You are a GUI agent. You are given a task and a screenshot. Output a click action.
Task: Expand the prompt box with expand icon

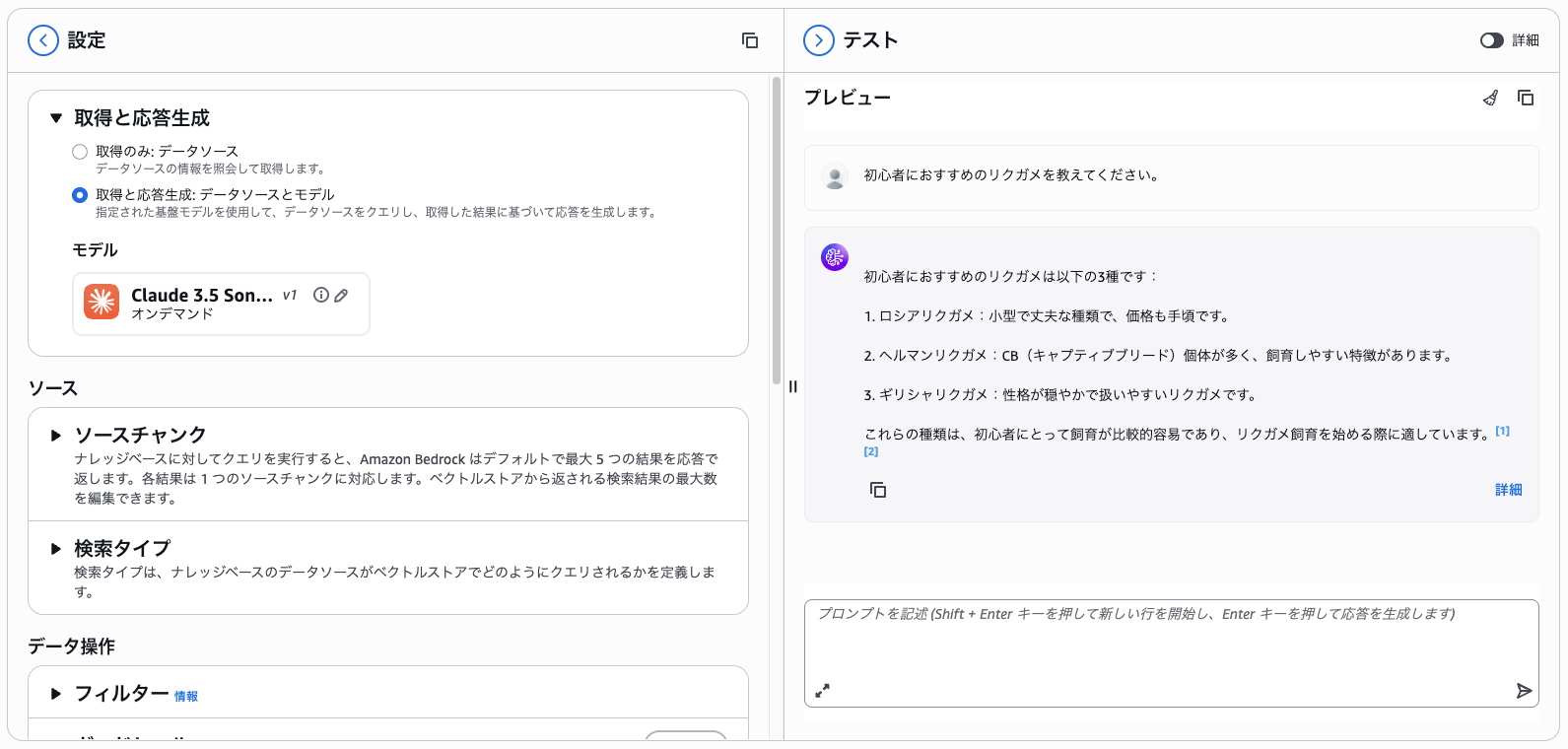823,691
